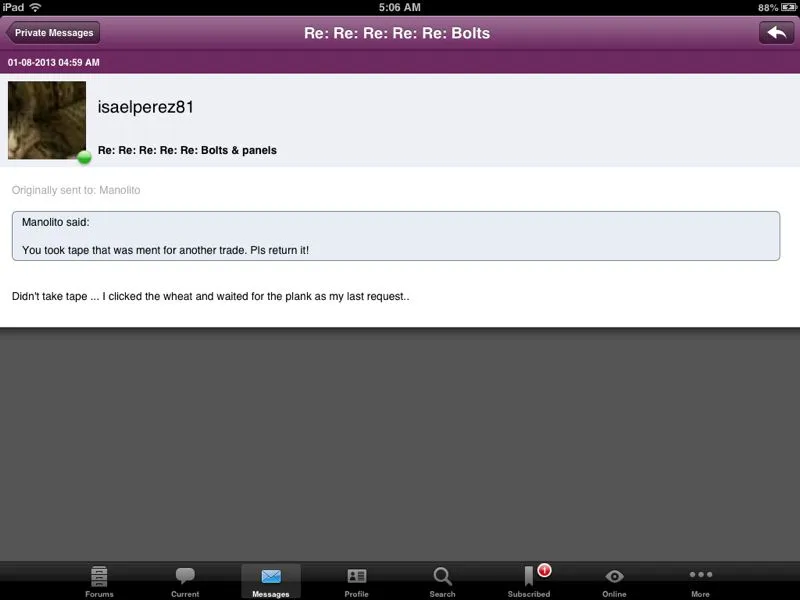
Task: Switch to the Current conversations tab
Action: [185, 580]
